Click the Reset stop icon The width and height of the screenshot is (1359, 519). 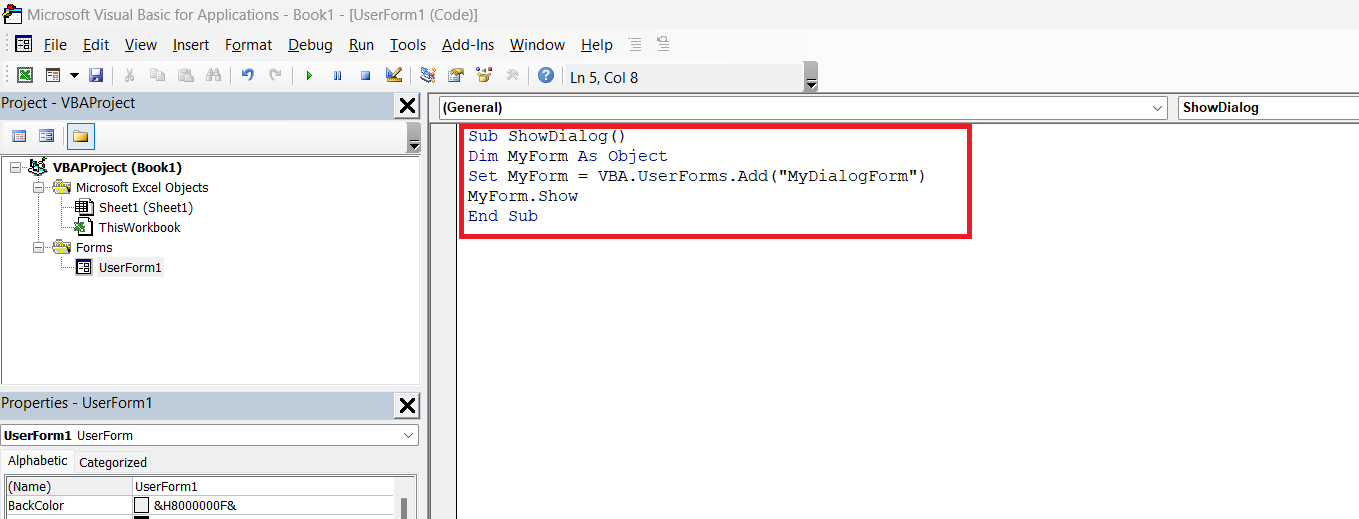click(365, 75)
